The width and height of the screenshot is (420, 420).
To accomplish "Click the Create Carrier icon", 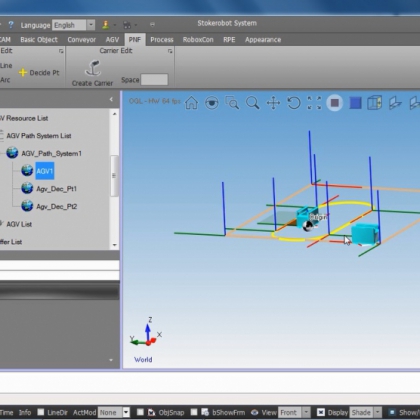I will pyautogui.click(x=93, y=68).
